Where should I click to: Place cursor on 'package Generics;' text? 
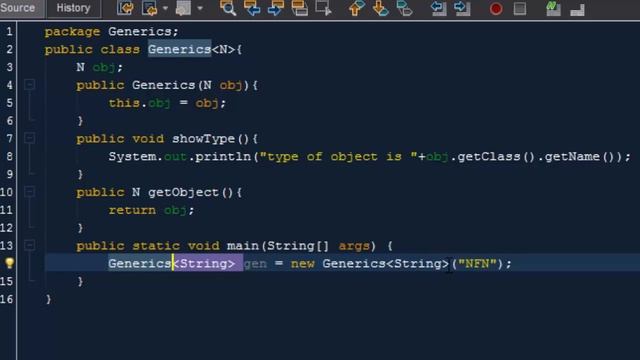(111, 31)
